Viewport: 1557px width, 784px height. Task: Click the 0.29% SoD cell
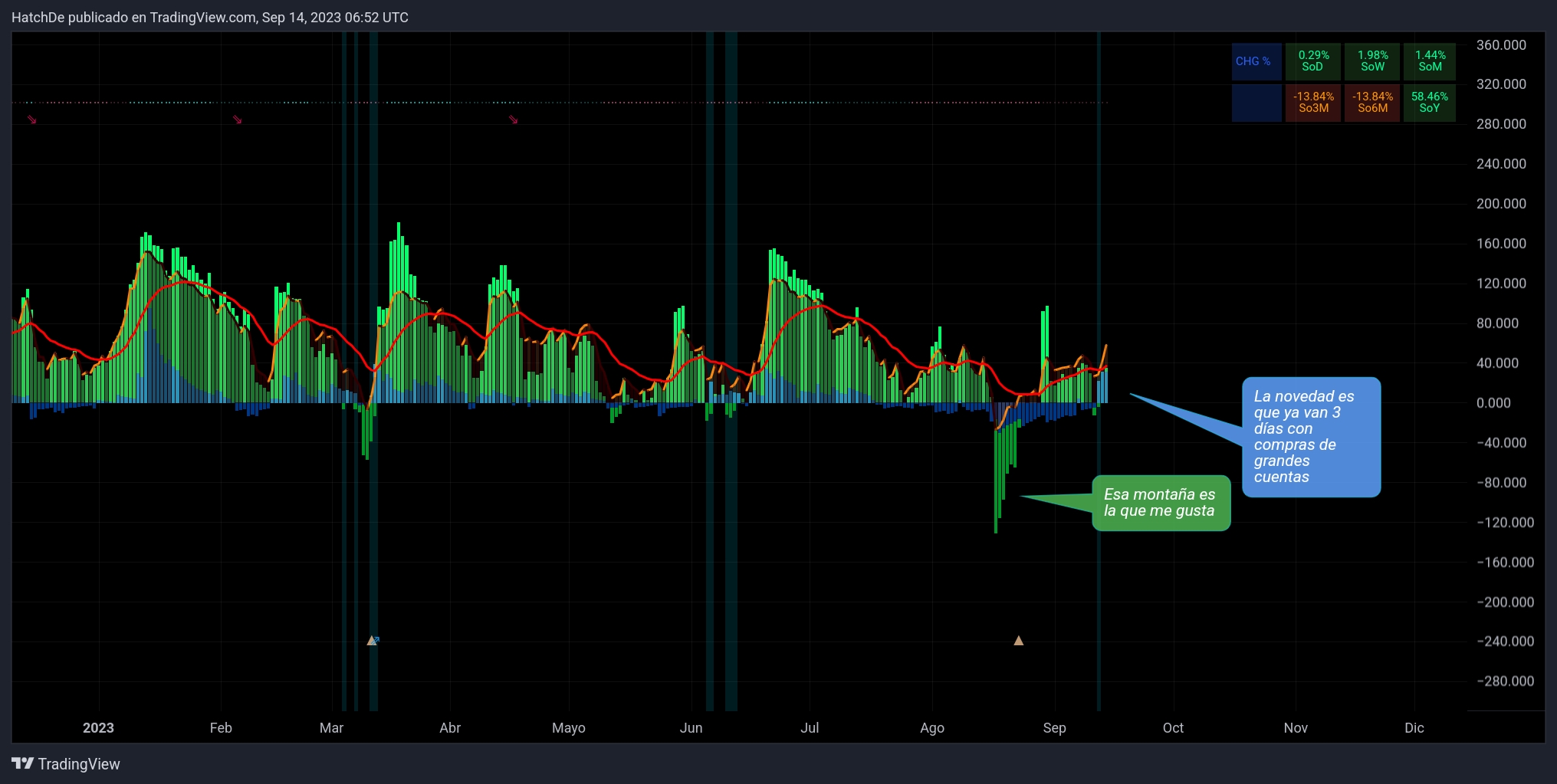tap(1312, 61)
